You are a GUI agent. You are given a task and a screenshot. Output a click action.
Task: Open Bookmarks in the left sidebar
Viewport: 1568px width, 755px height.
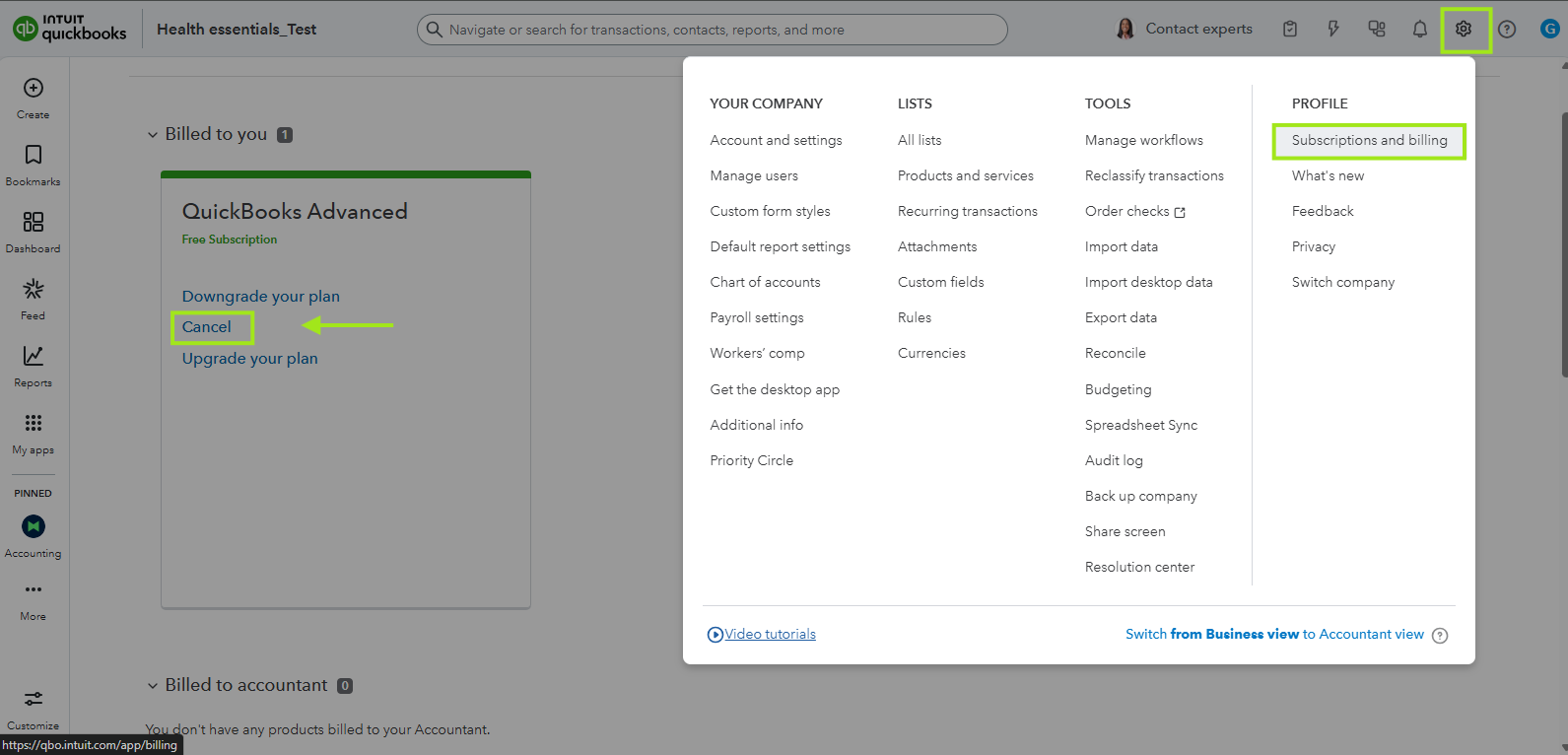tap(34, 156)
